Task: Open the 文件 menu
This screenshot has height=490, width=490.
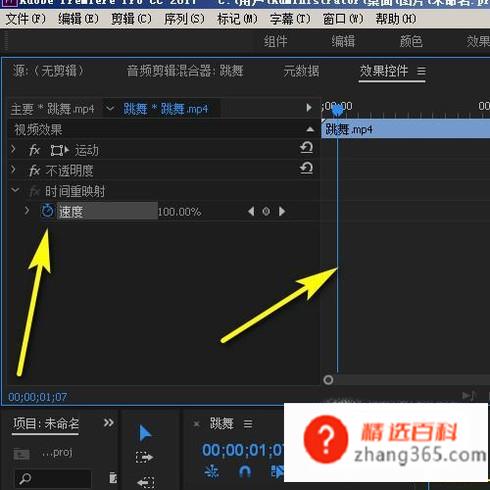Action: click(x=26, y=19)
